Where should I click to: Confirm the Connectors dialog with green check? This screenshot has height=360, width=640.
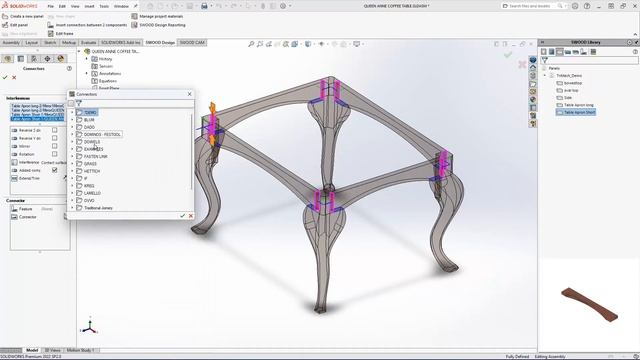click(x=182, y=216)
